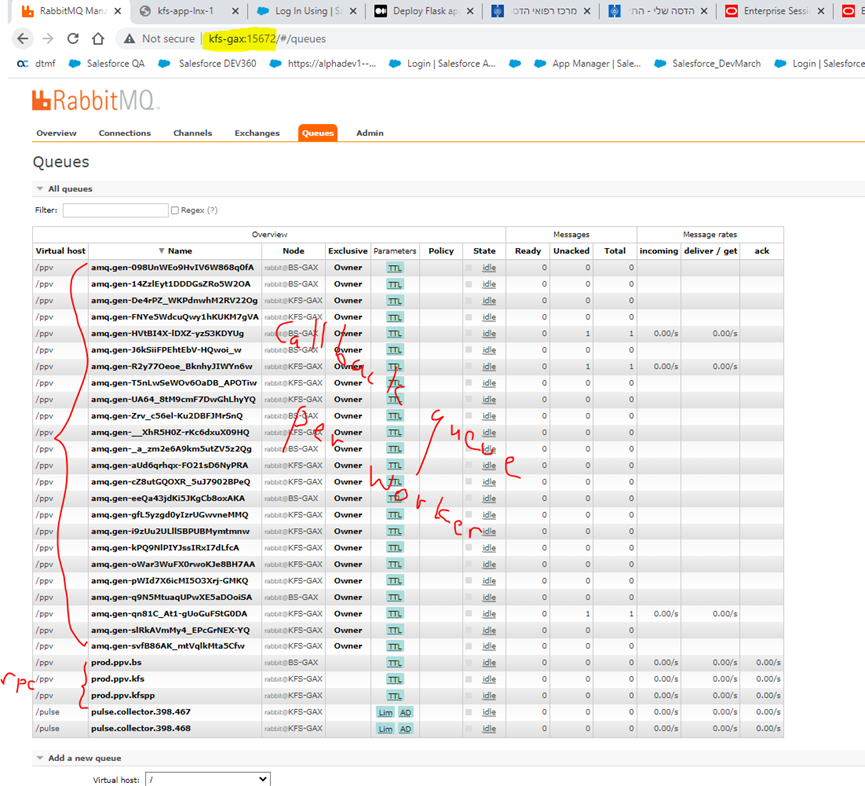Open queue pulse.collector.398.467
The width and height of the screenshot is (865, 786).
point(141,712)
